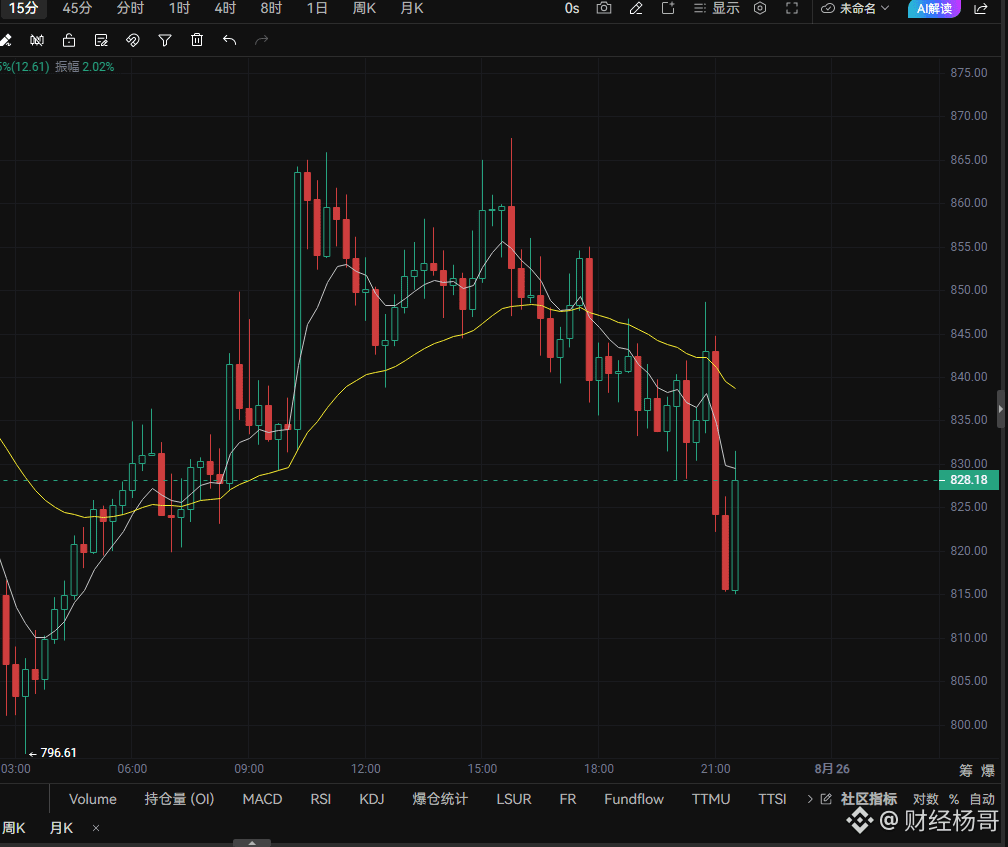1008x847 pixels.
Task: Toggle the 持仓量 (OI) indicator
Action: tap(179, 799)
